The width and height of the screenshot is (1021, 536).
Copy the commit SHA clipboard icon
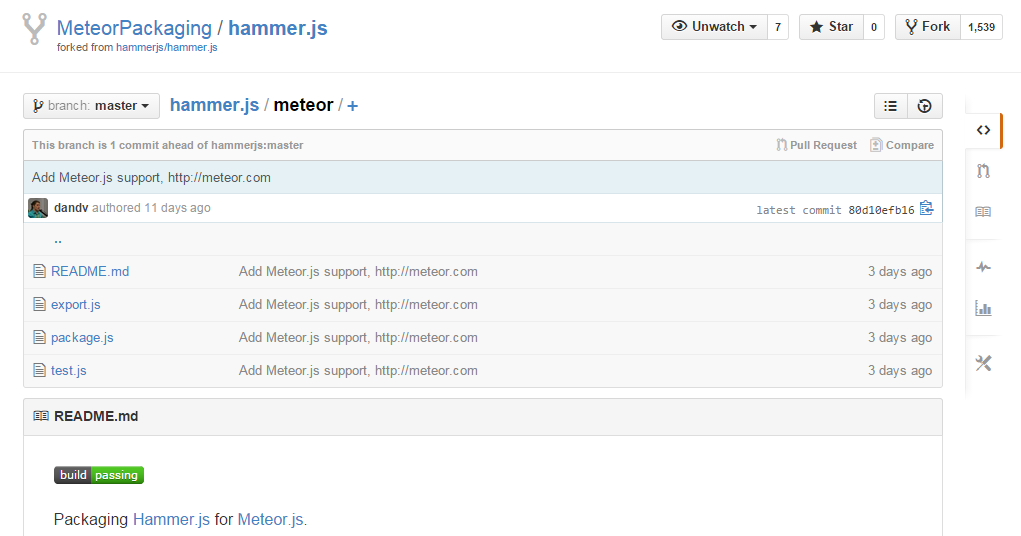click(927, 208)
